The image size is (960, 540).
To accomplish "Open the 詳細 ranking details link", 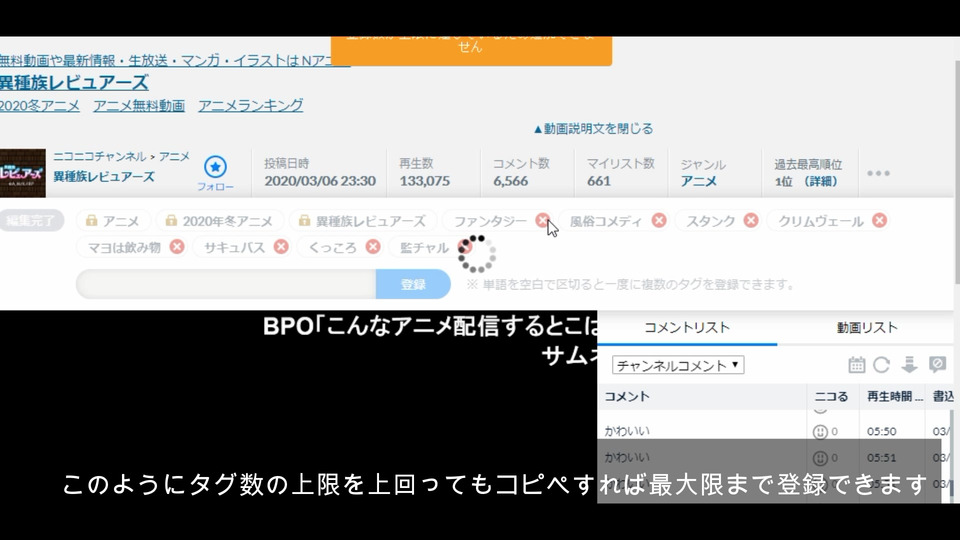I will click(x=822, y=181).
